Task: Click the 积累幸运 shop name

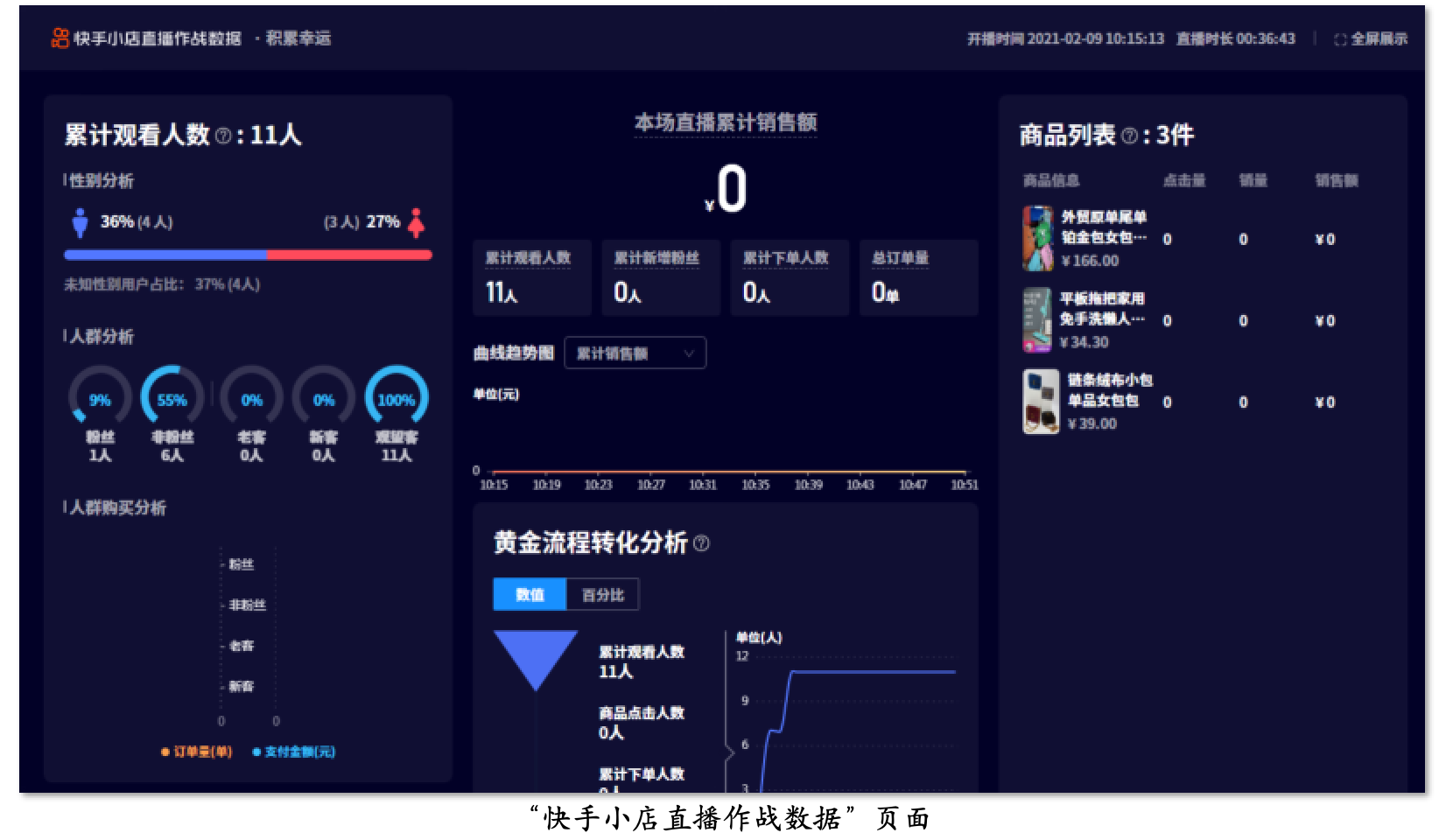Action: click(298, 38)
